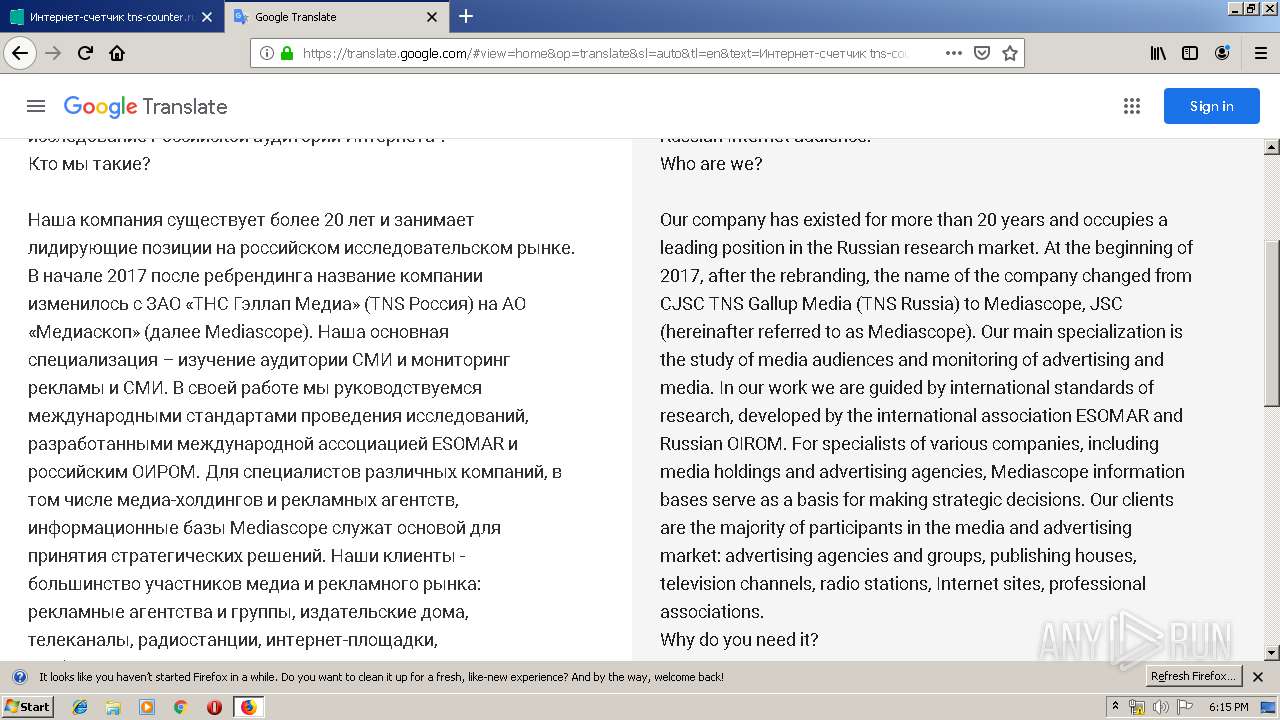This screenshot has height=720, width=1280.
Task: Click the Google Translate logo link
Action: click(x=145, y=106)
